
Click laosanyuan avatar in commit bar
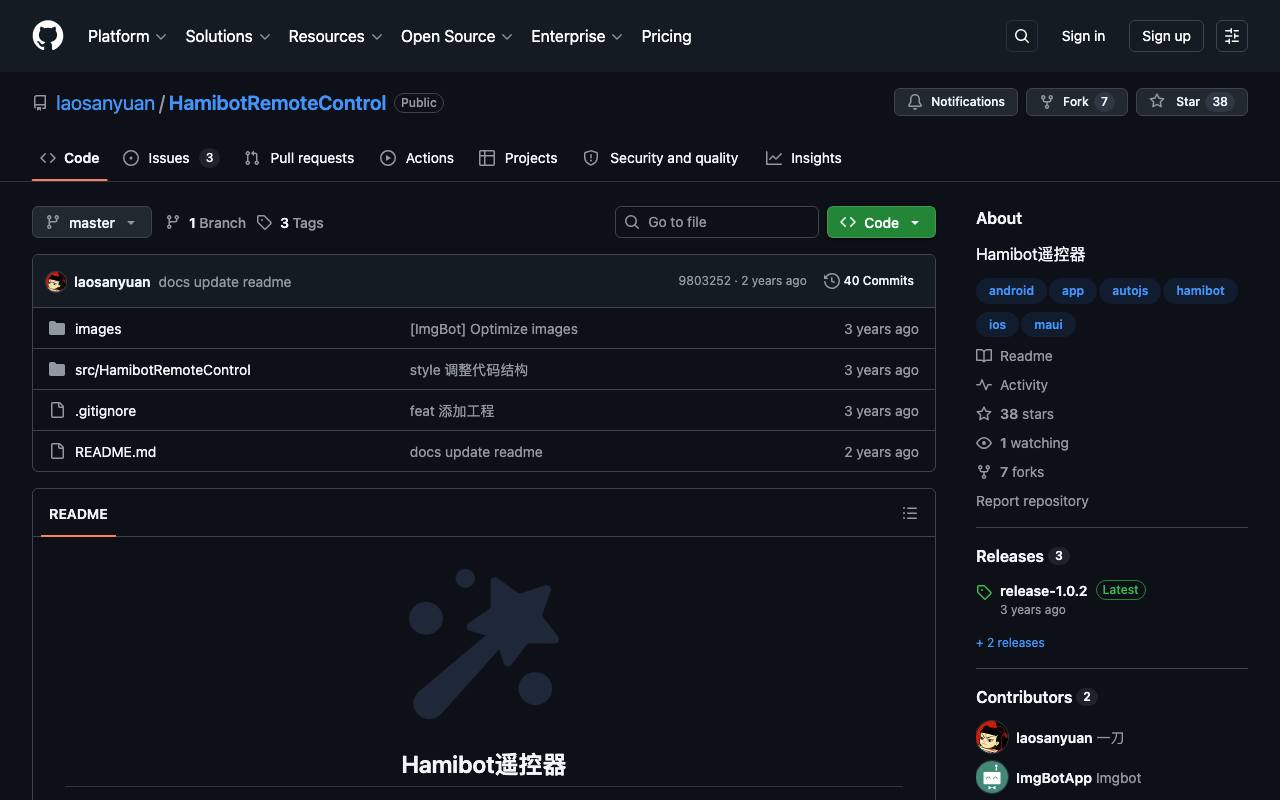tap(56, 282)
